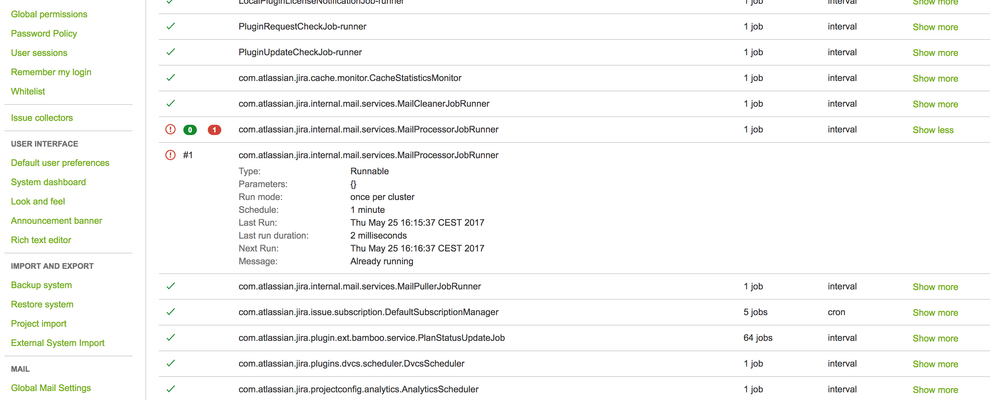Screen dimensions: 999x400
Task: Click Last Run value Thu May 25 16:15:37
Action: pyautogui.click(x=417, y=223)
